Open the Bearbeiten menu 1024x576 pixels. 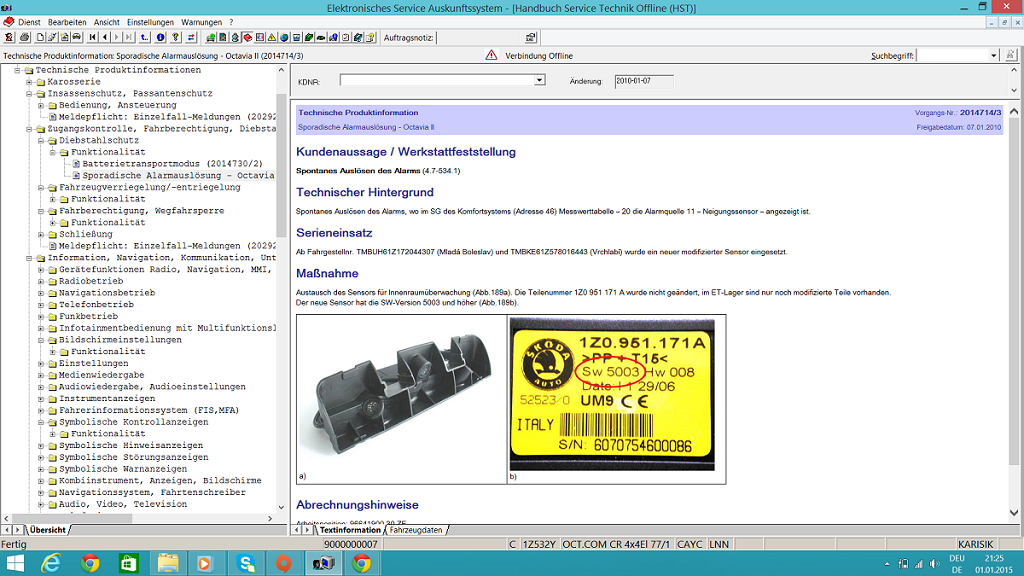point(67,22)
